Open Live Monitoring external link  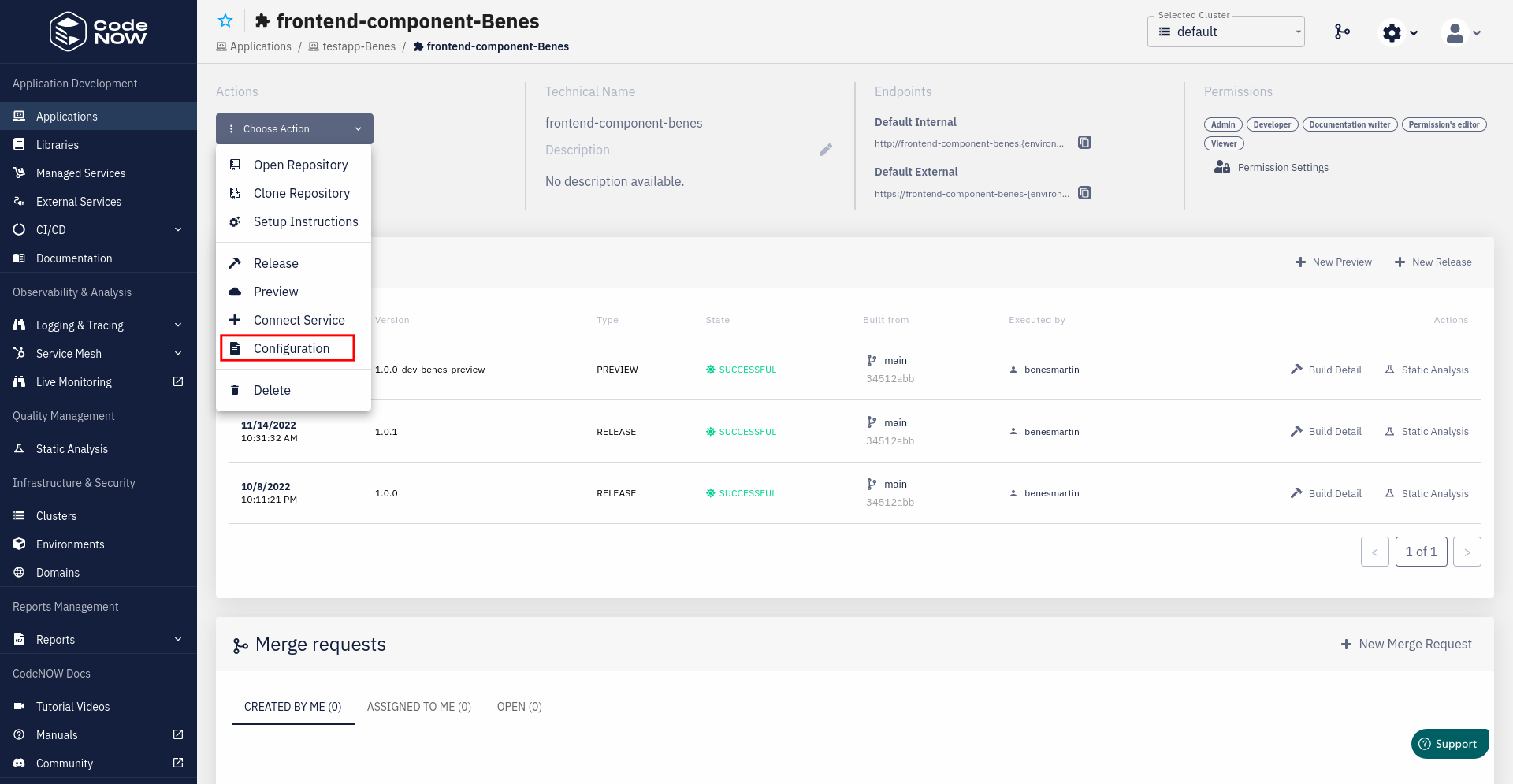[99, 381]
